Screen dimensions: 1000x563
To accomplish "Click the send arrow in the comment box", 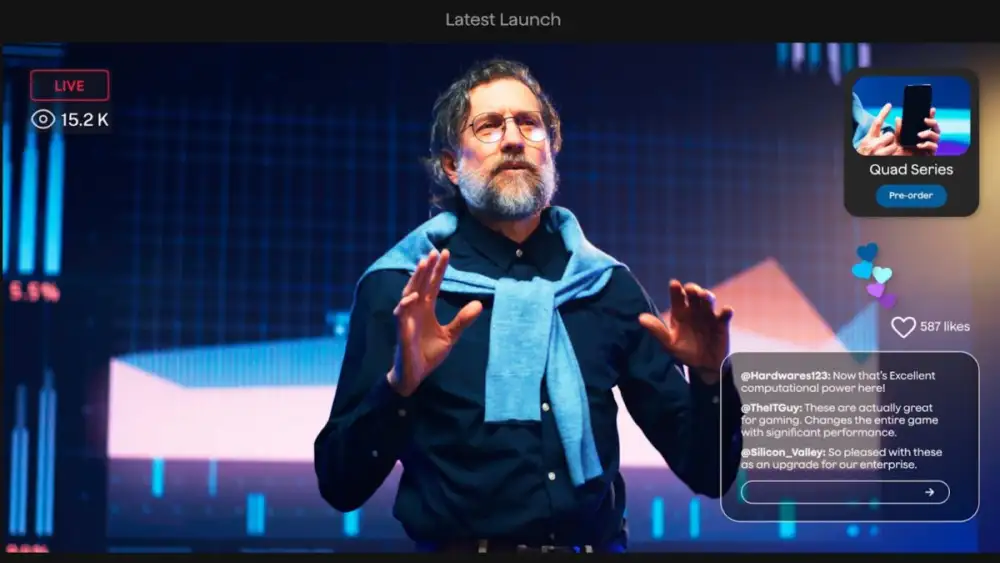I will pos(929,492).
